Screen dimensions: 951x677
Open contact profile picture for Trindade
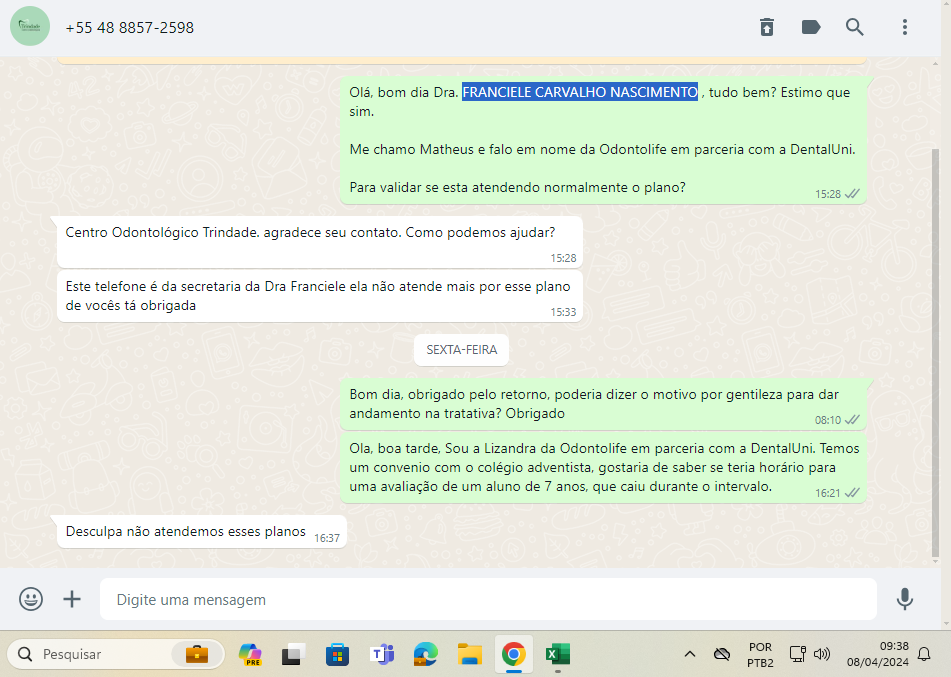click(x=30, y=27)
